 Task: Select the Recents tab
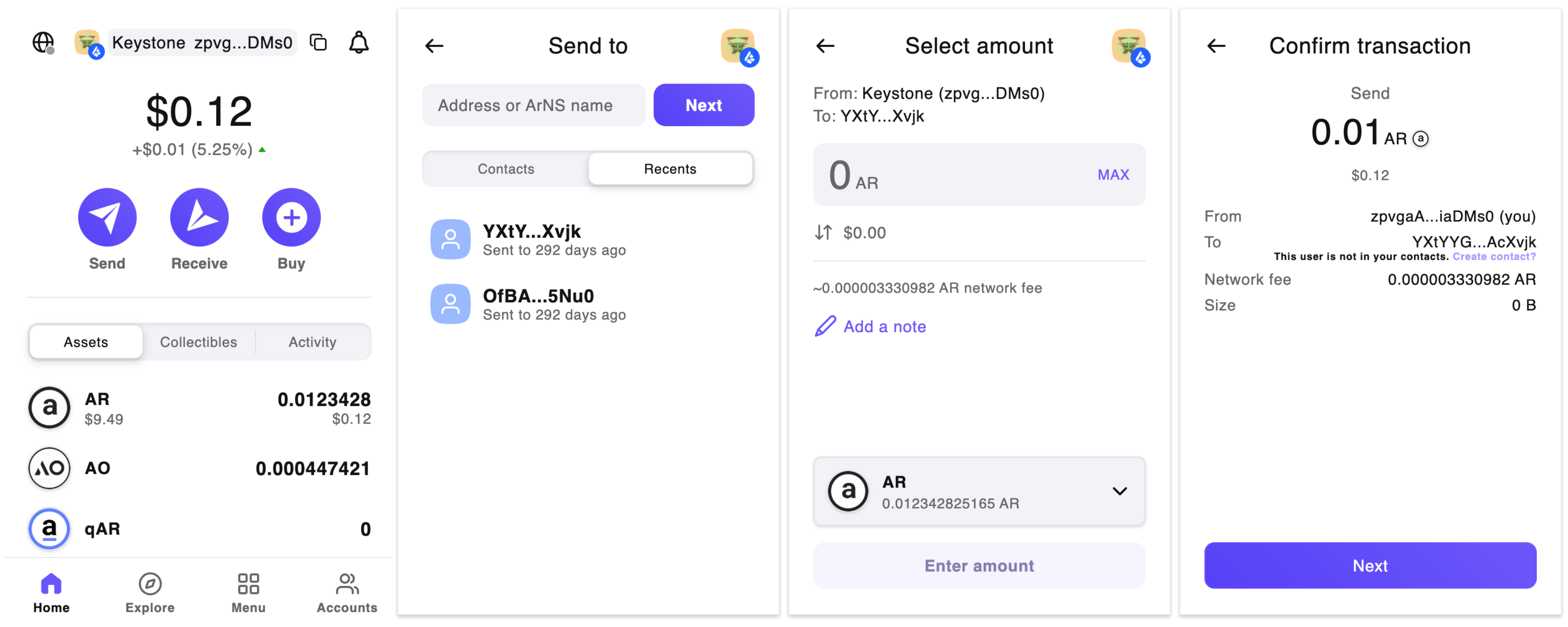[670, 169]
